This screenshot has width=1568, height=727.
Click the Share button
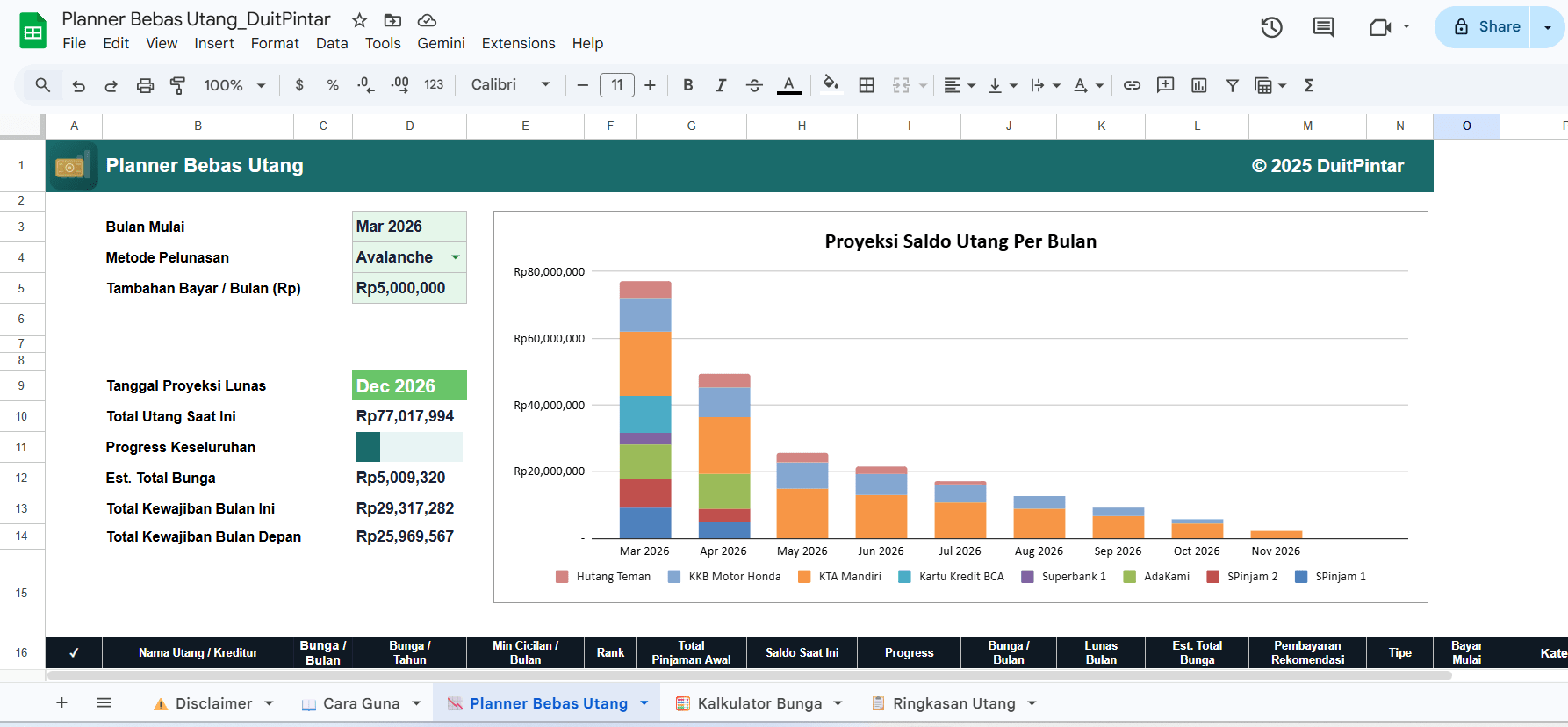click(x=1485, y=27)
